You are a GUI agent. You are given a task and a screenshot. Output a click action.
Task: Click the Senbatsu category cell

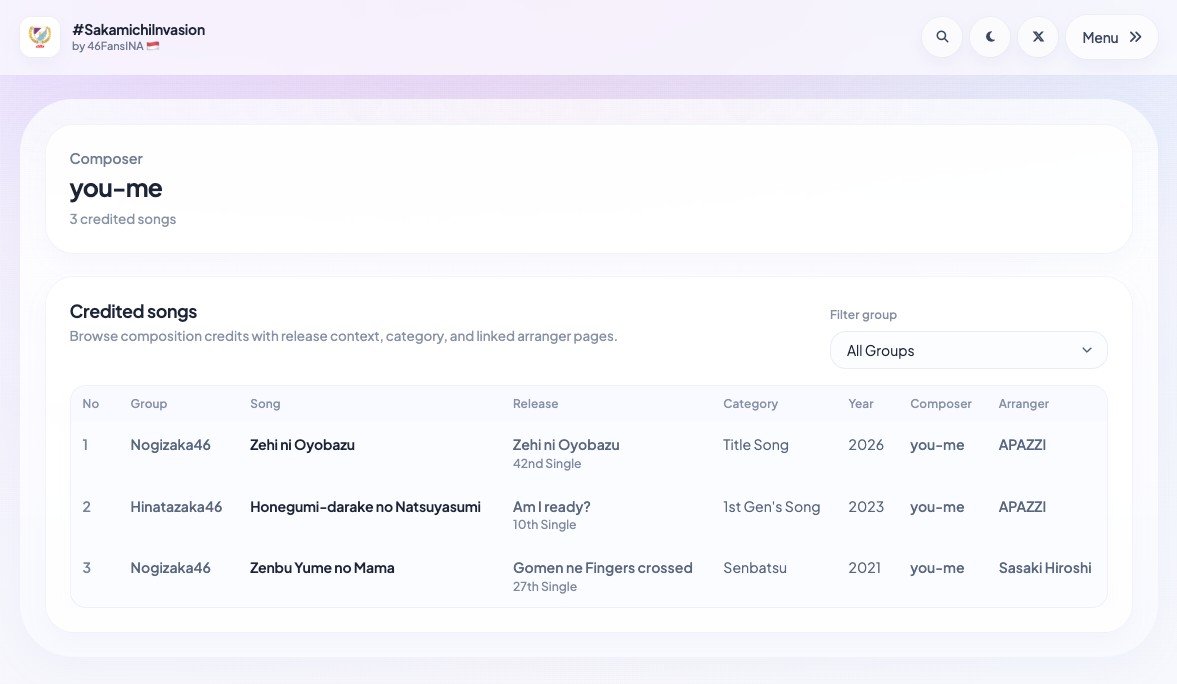[x=755, y=568]
